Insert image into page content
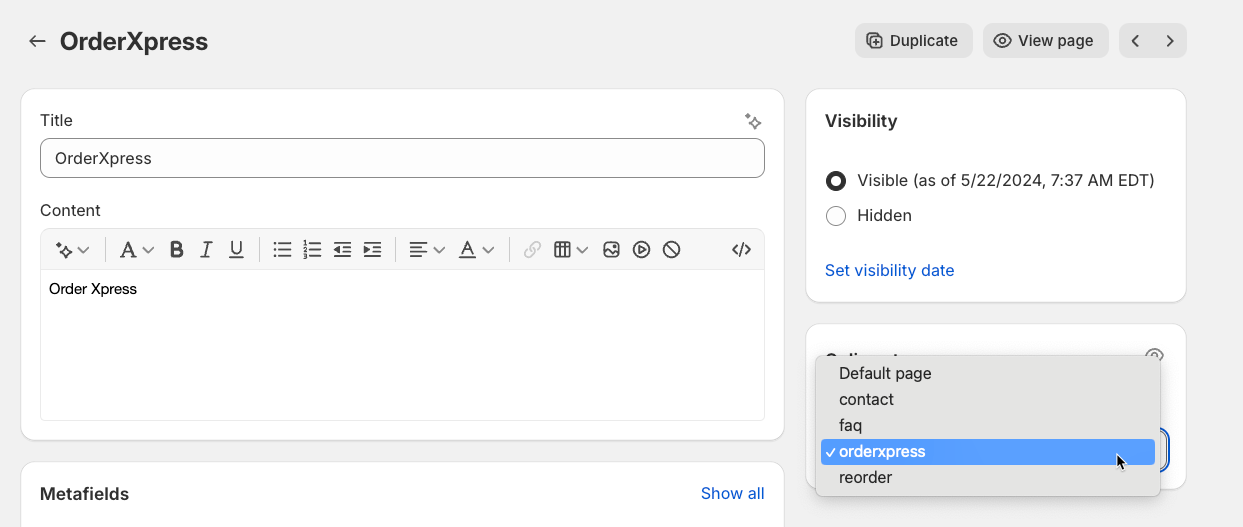The width and height of the screenshot is (1243, 527). coord(611,250)
